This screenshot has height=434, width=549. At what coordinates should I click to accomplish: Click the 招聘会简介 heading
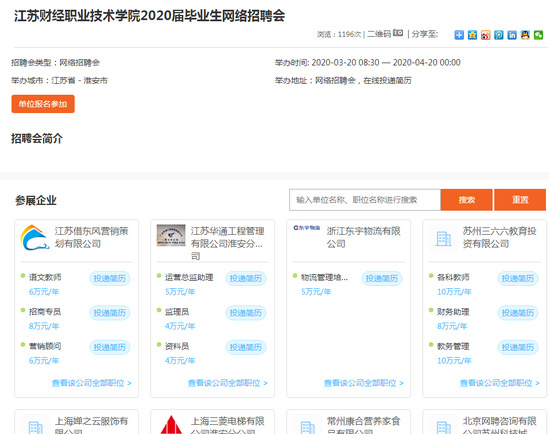coord(37,139)
